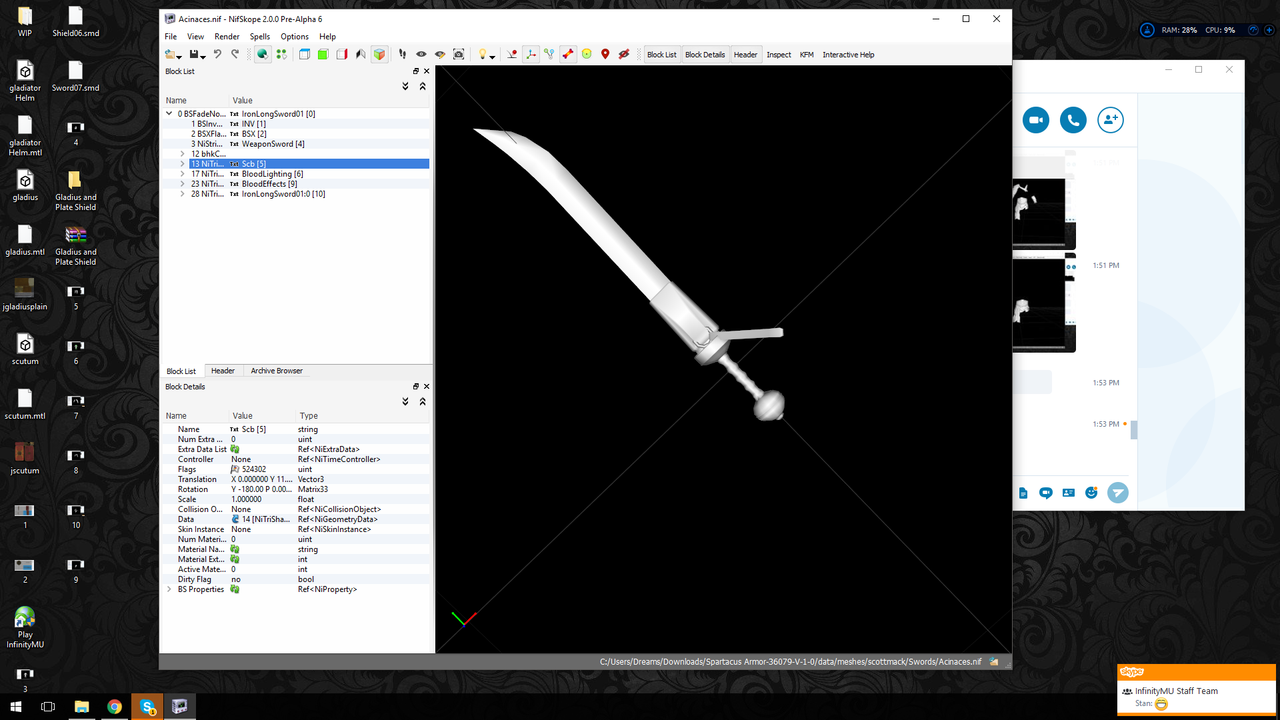1280x720 pixels.
Task: Expand the IronLongSword01:0 [10] tree row
Action: pyautogui.click(x=182, y=194)
